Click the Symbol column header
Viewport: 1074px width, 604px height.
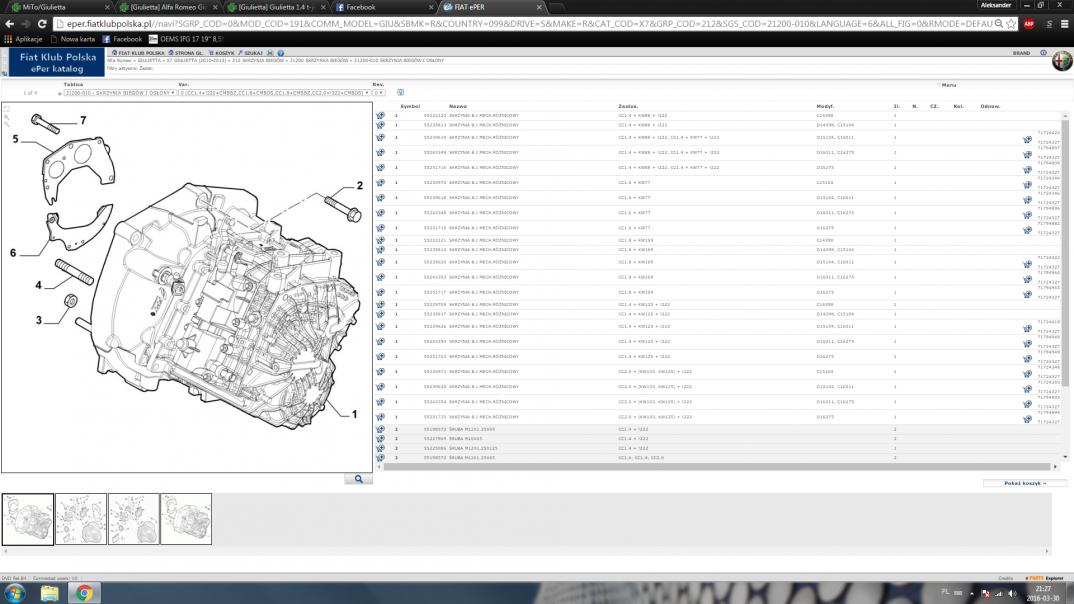coord(410,106)
